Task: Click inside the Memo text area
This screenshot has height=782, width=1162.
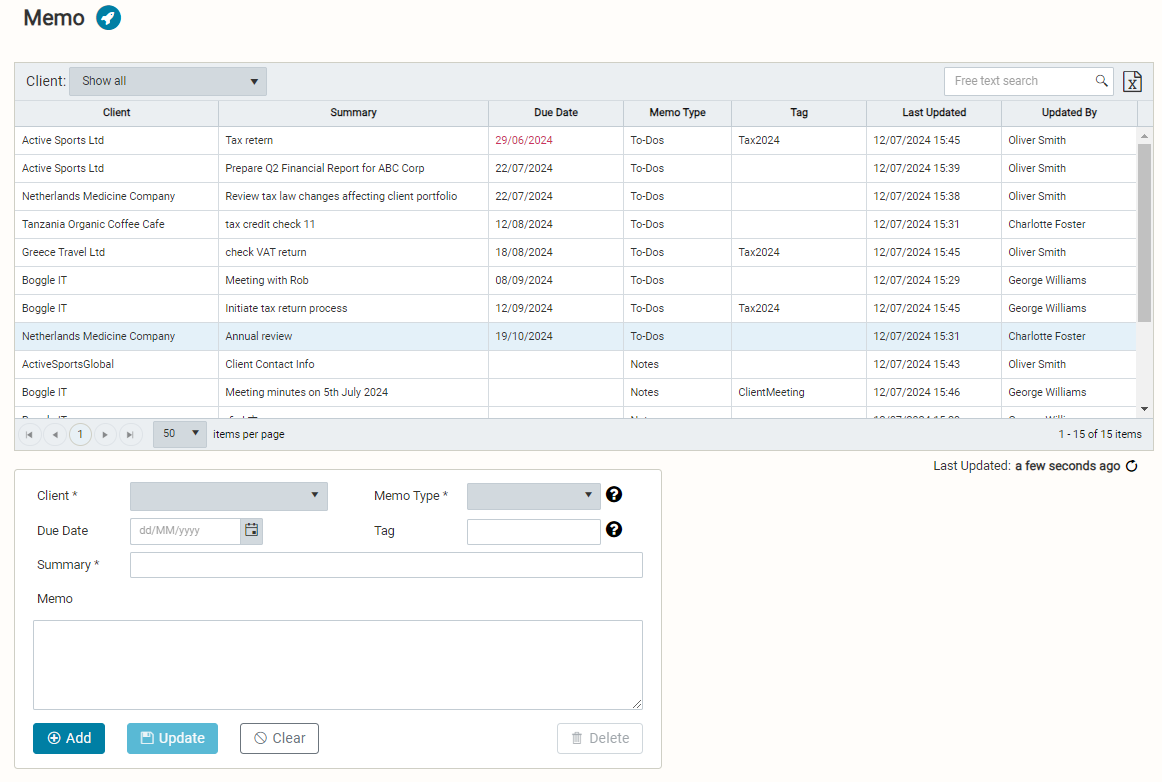Action: [338, 665]
